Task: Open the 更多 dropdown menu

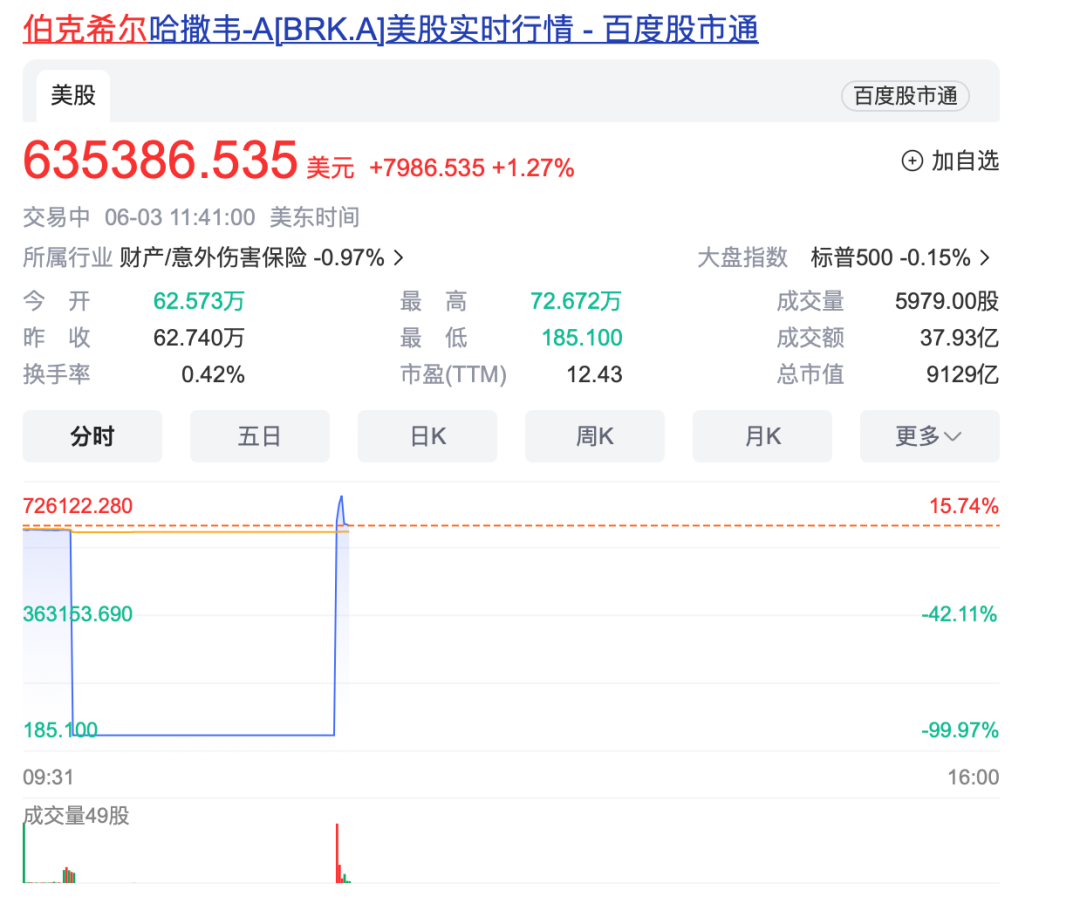Action: pyautogui.click(x=929, y=436)
